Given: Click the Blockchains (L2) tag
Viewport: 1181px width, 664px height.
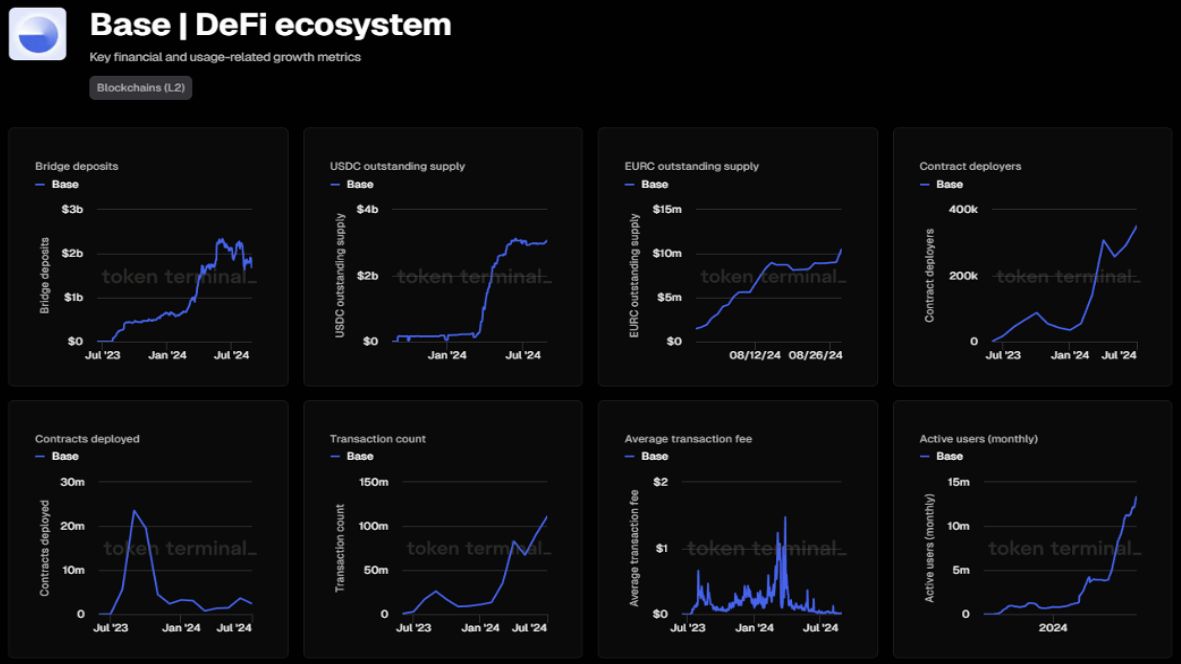Looking at the screenshot, I should [141, 87].
